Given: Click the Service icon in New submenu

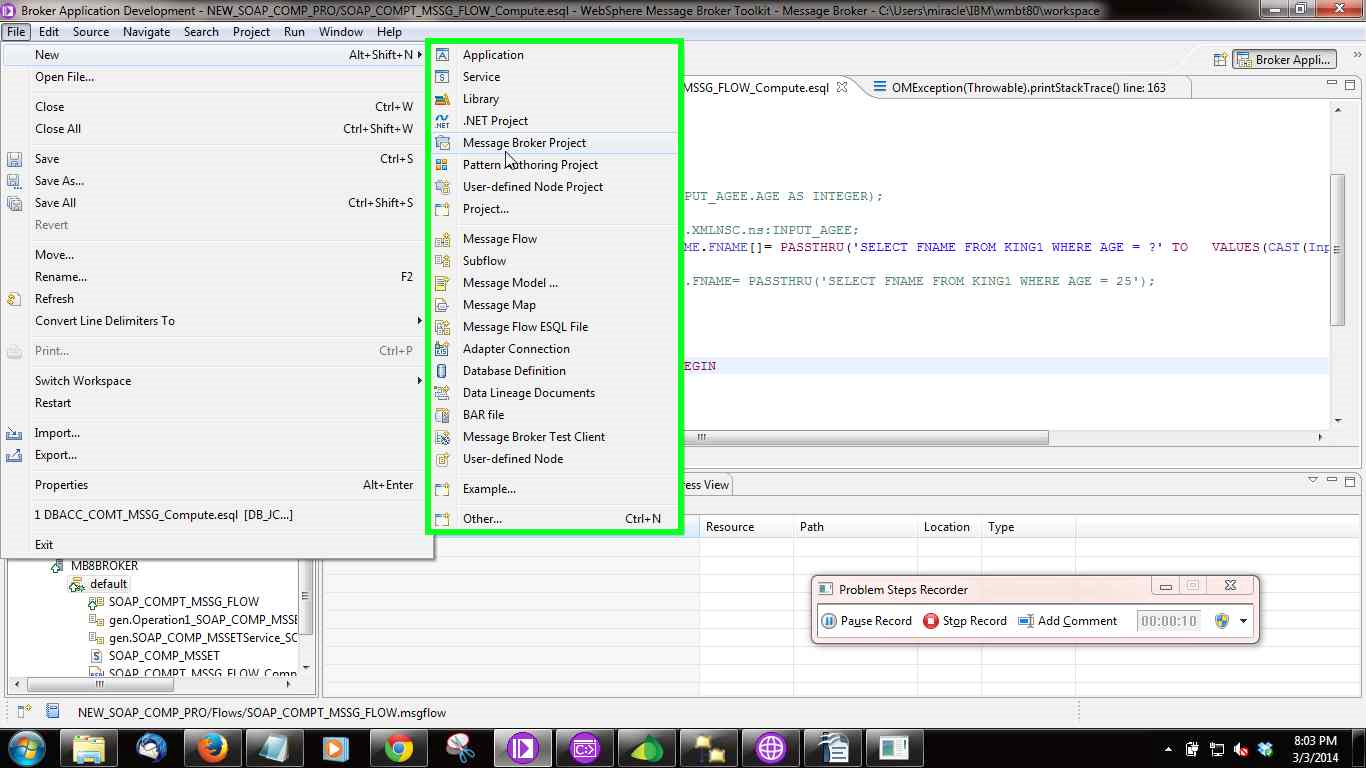Looking at the screenshot, I should coord(442,77).
